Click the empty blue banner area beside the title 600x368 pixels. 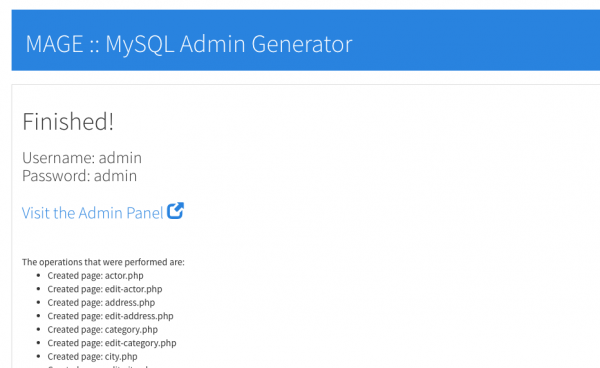click(x=474, y=40)
